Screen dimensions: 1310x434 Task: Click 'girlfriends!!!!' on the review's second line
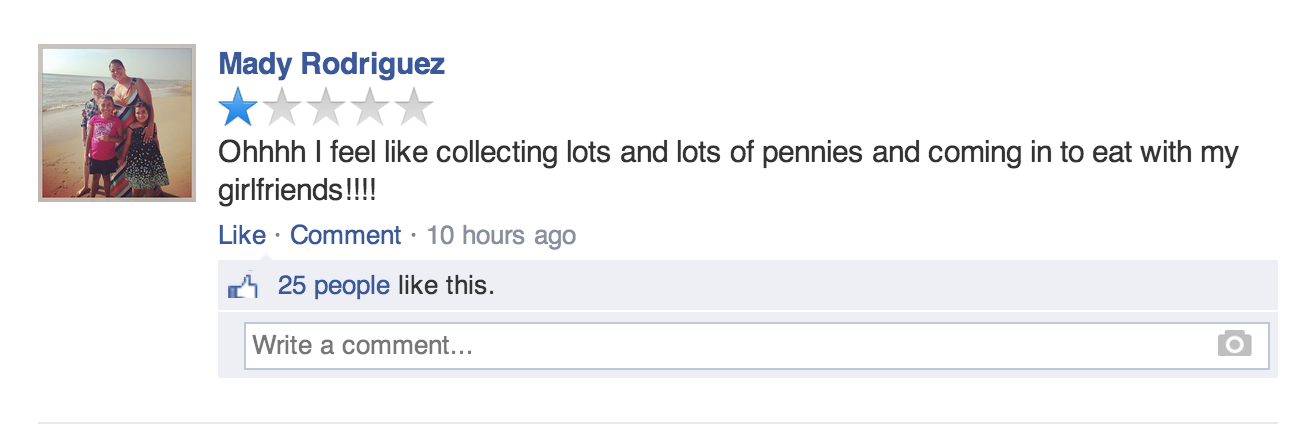pyautogui.click(x=304, y=188)
